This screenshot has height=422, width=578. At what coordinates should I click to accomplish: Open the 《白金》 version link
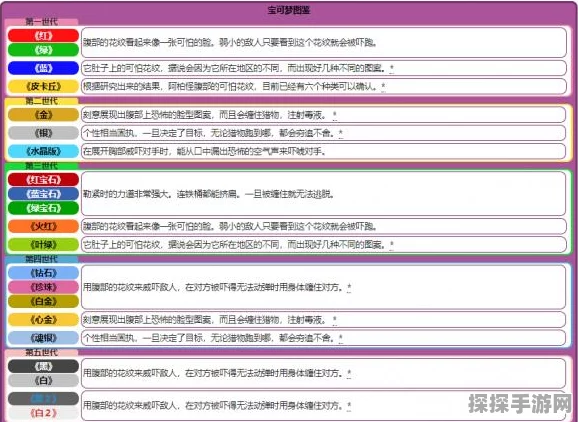point(43,301)
